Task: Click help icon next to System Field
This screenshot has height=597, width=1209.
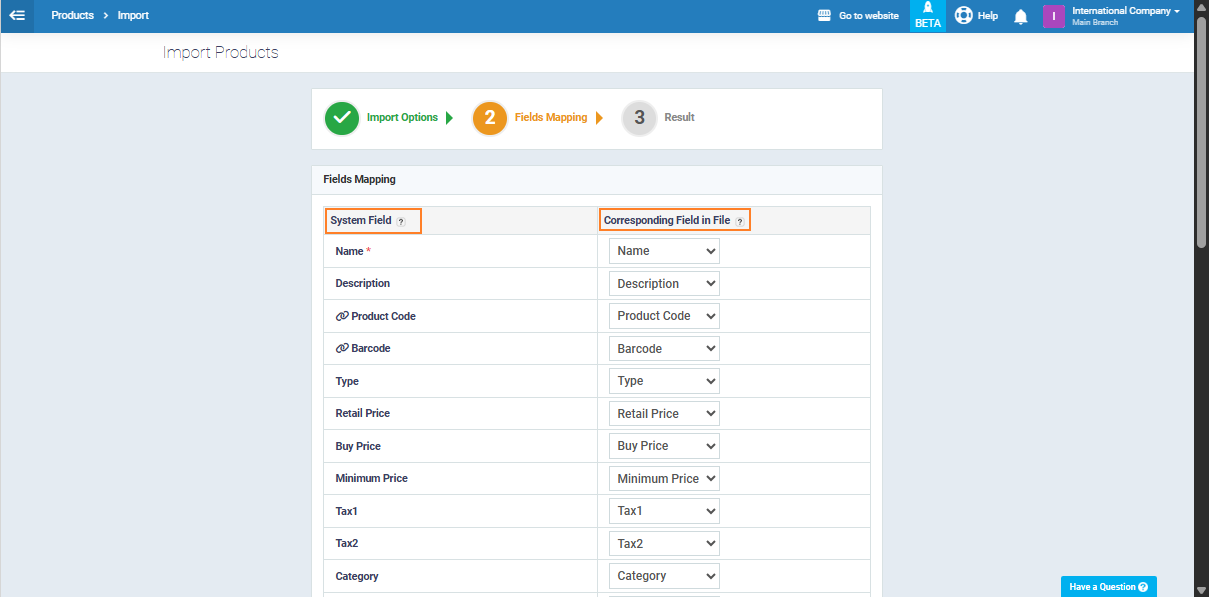Action: pos(401,221)
